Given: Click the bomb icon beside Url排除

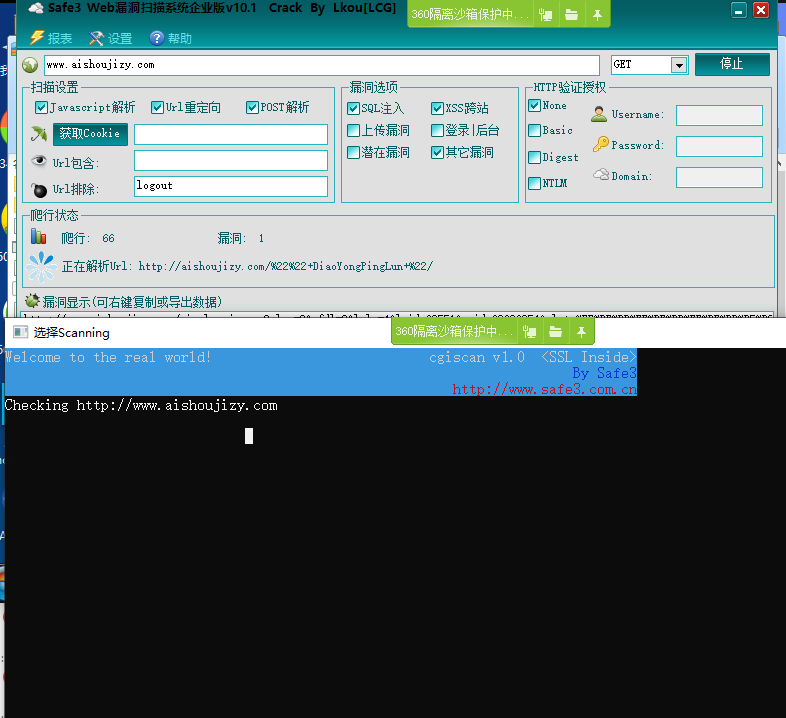Looking at the screenshot, I should tap(39, 188).
